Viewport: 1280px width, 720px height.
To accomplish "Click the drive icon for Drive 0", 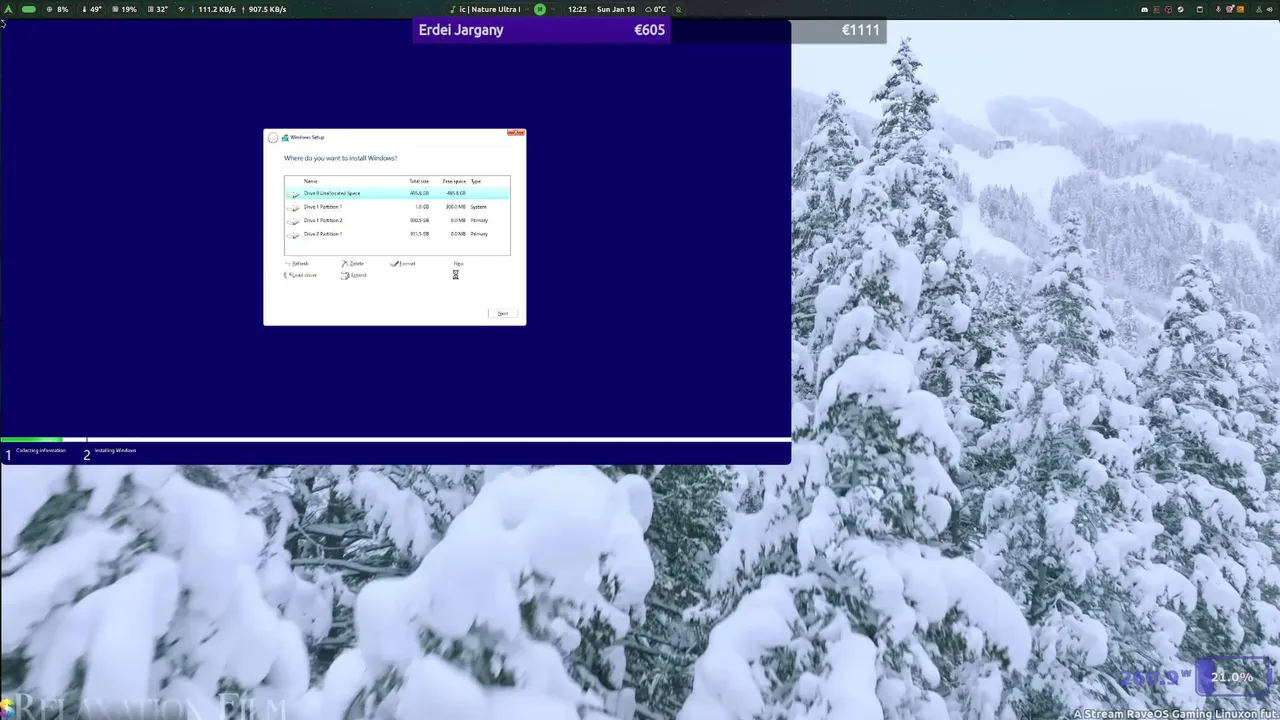I will (x=293, y=194).
